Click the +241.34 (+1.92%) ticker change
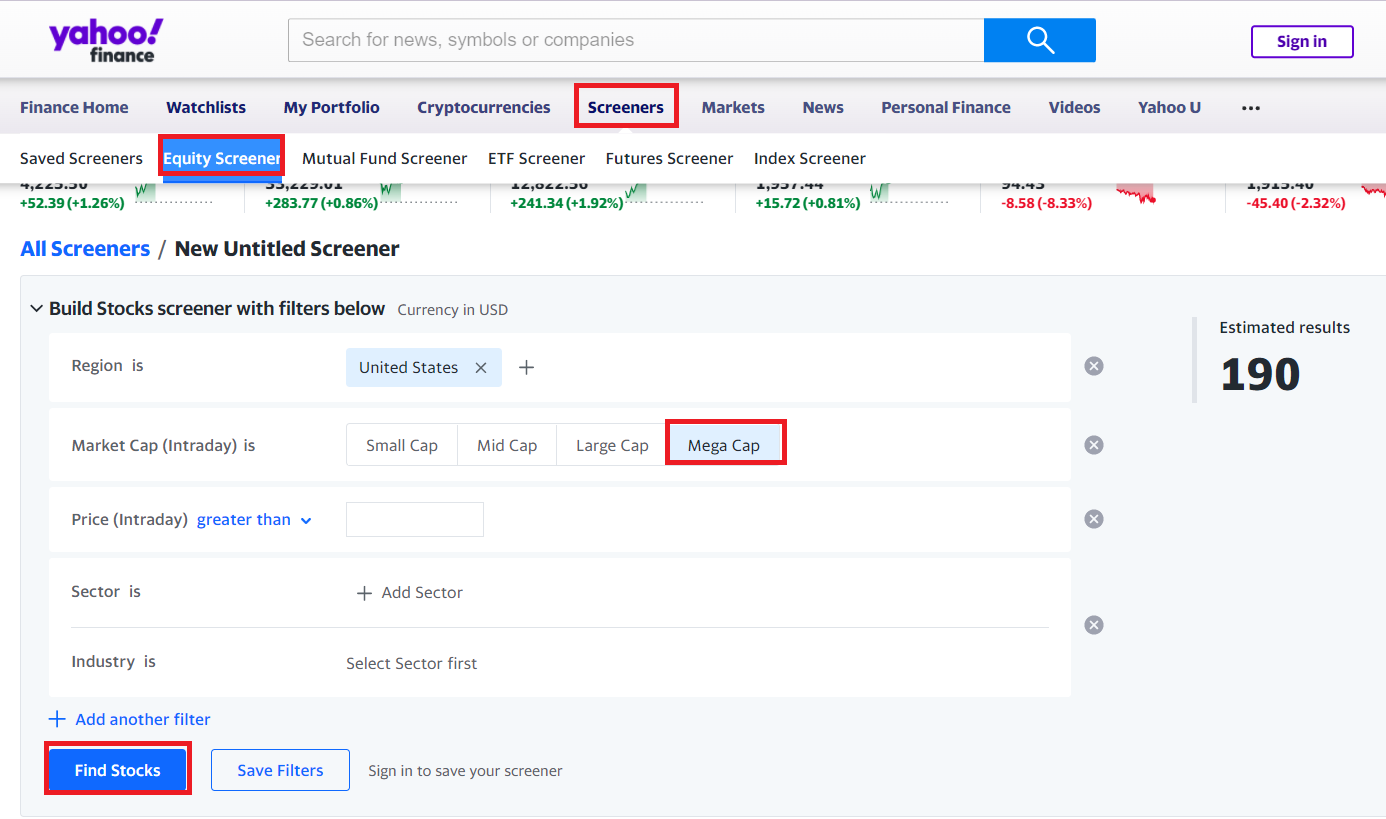Viewport: 1386px width, 819px height. click(x=567, y=203)
